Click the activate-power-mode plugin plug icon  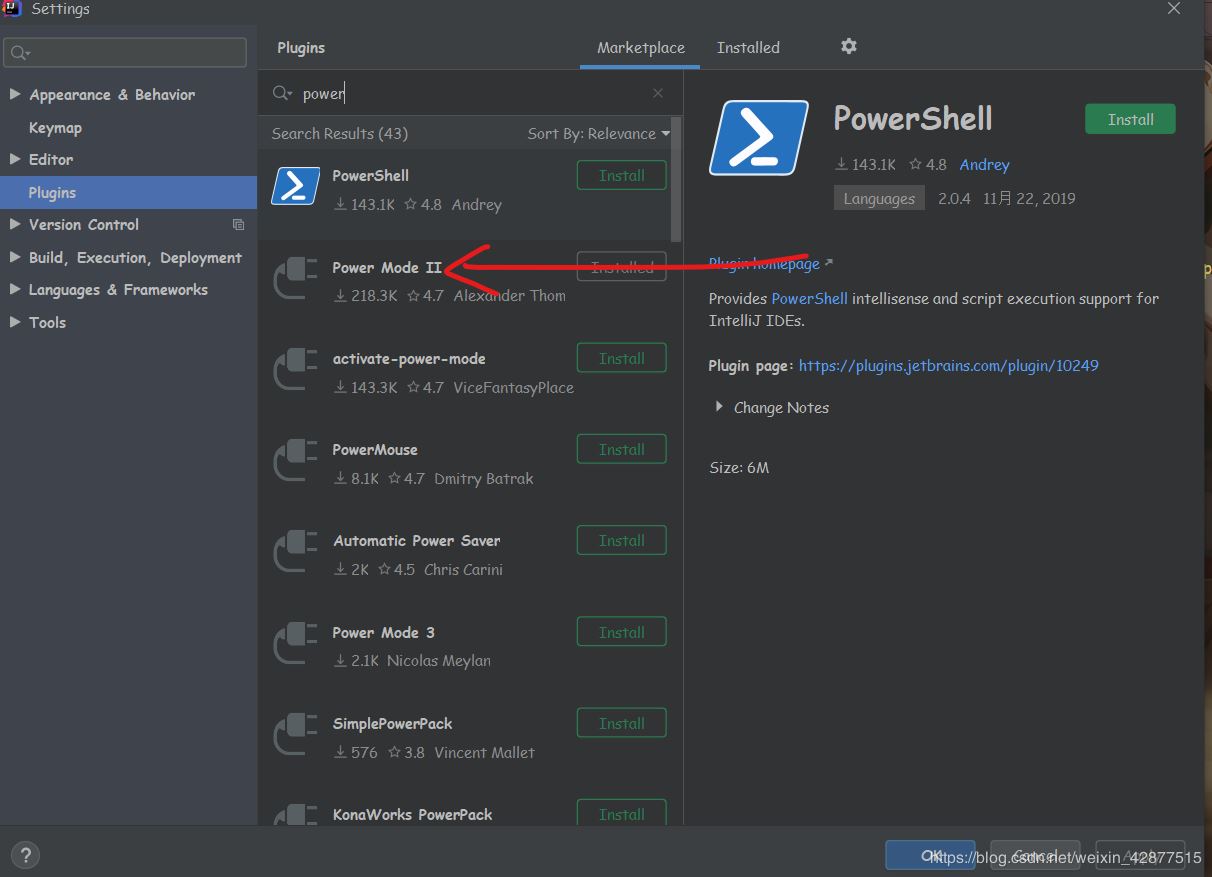point(295,369)
